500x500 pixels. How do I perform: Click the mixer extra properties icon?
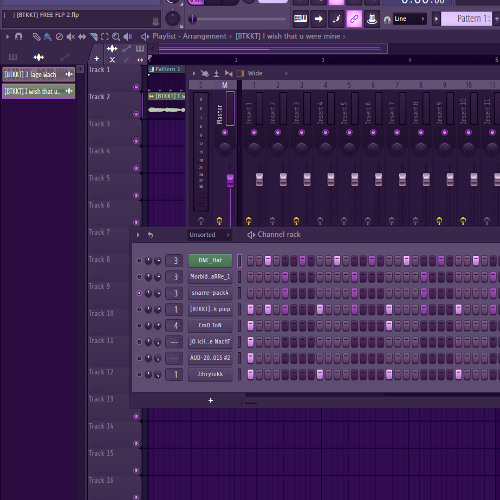240,73
